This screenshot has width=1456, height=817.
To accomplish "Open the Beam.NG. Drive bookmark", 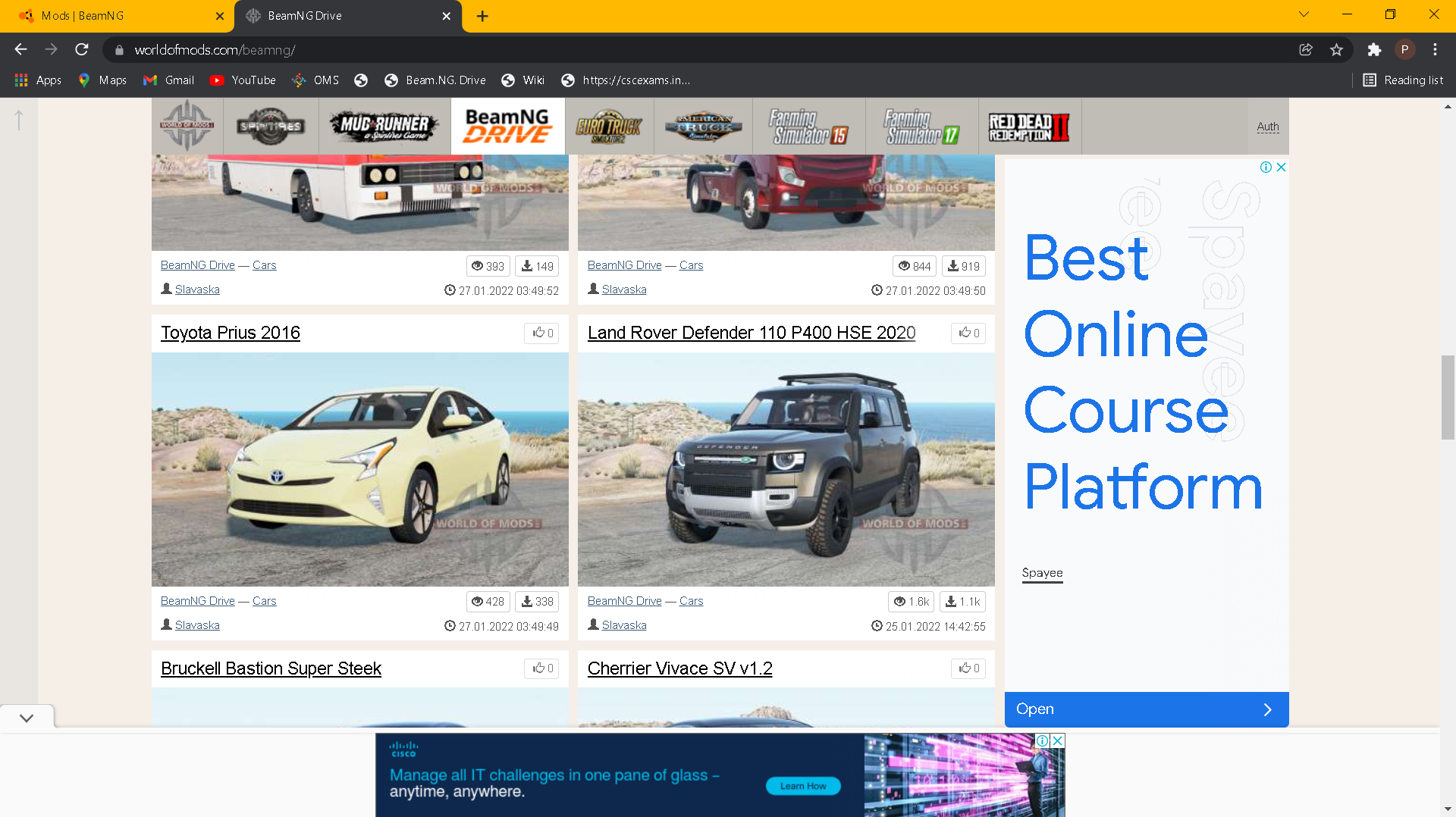I will (435, 80).
